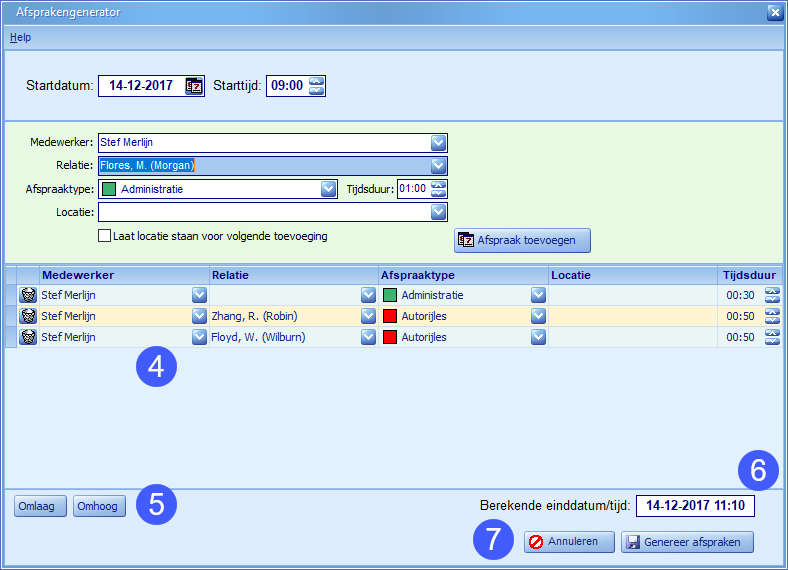
Task: Click the Starttijd spinner arrows
Action: pos(317,86)
